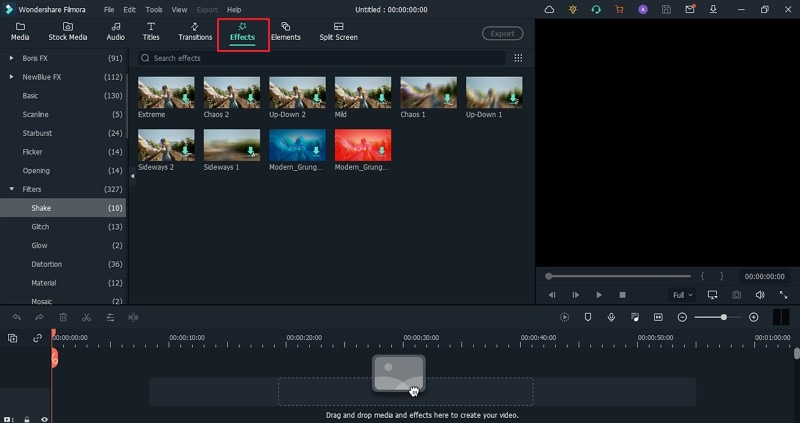Take a snapshot with camera icon

tap(736, 295)
